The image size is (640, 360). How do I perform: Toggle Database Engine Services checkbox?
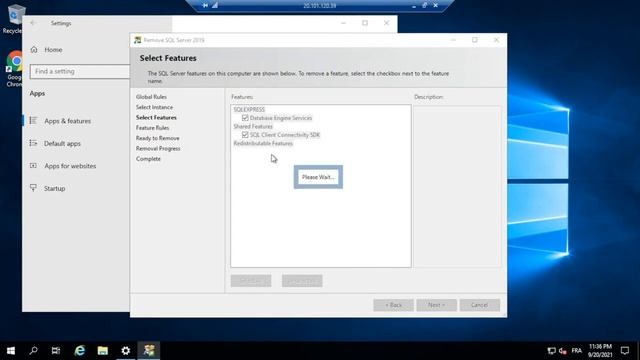(245, 118)
